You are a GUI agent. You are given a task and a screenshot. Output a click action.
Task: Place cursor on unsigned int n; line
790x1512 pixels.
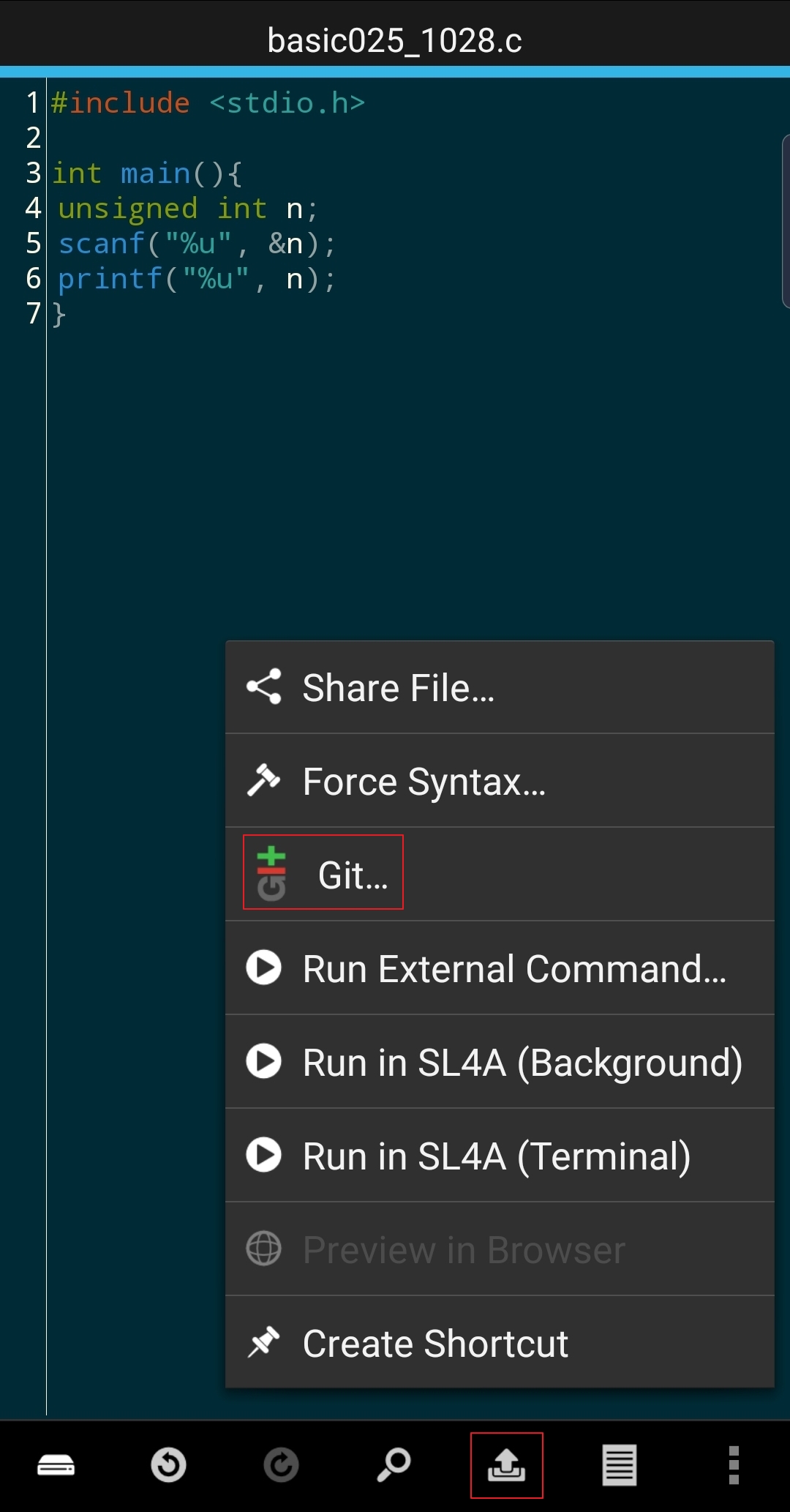coord(188,209)
